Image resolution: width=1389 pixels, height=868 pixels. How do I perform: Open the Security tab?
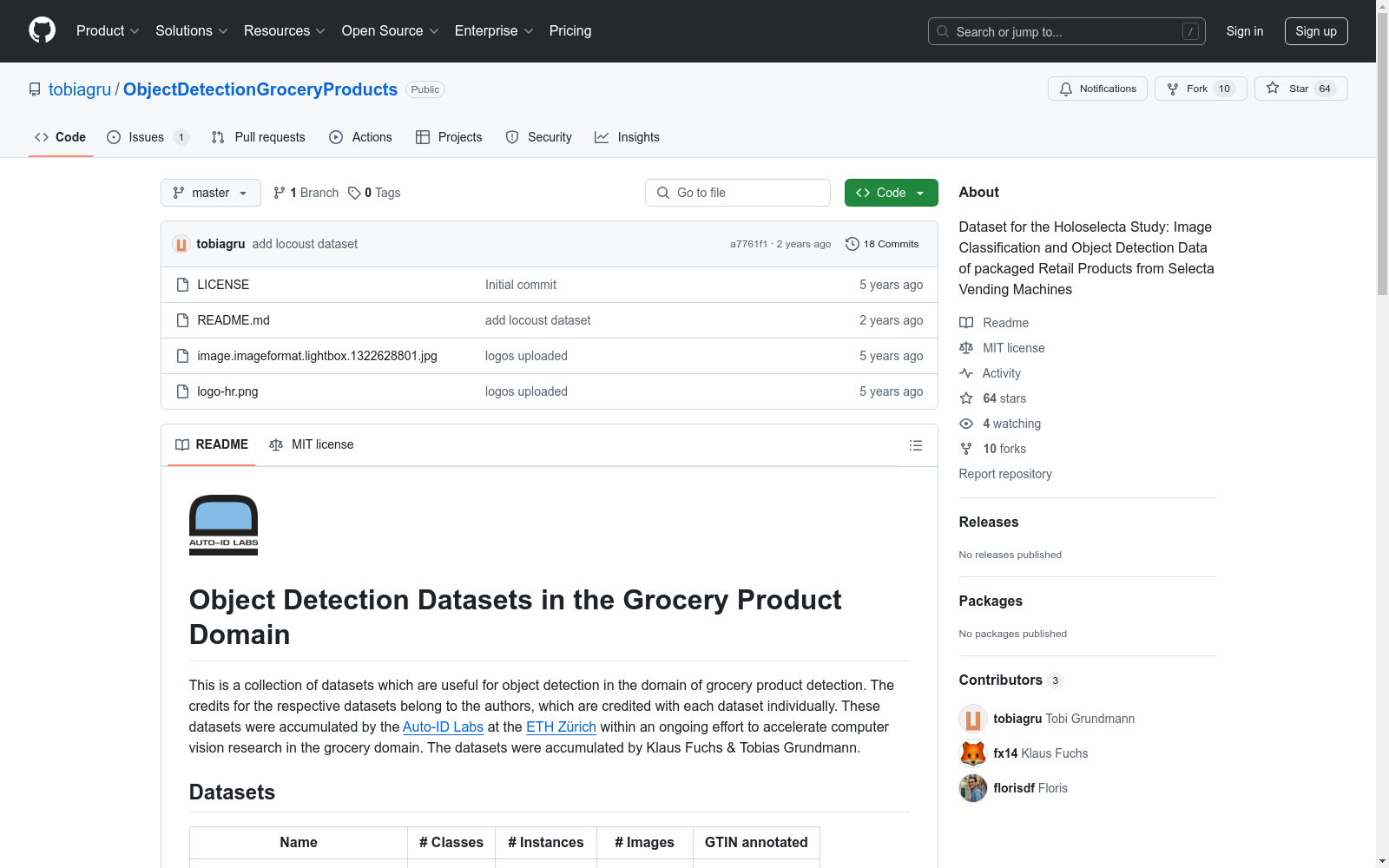[539, 137]
